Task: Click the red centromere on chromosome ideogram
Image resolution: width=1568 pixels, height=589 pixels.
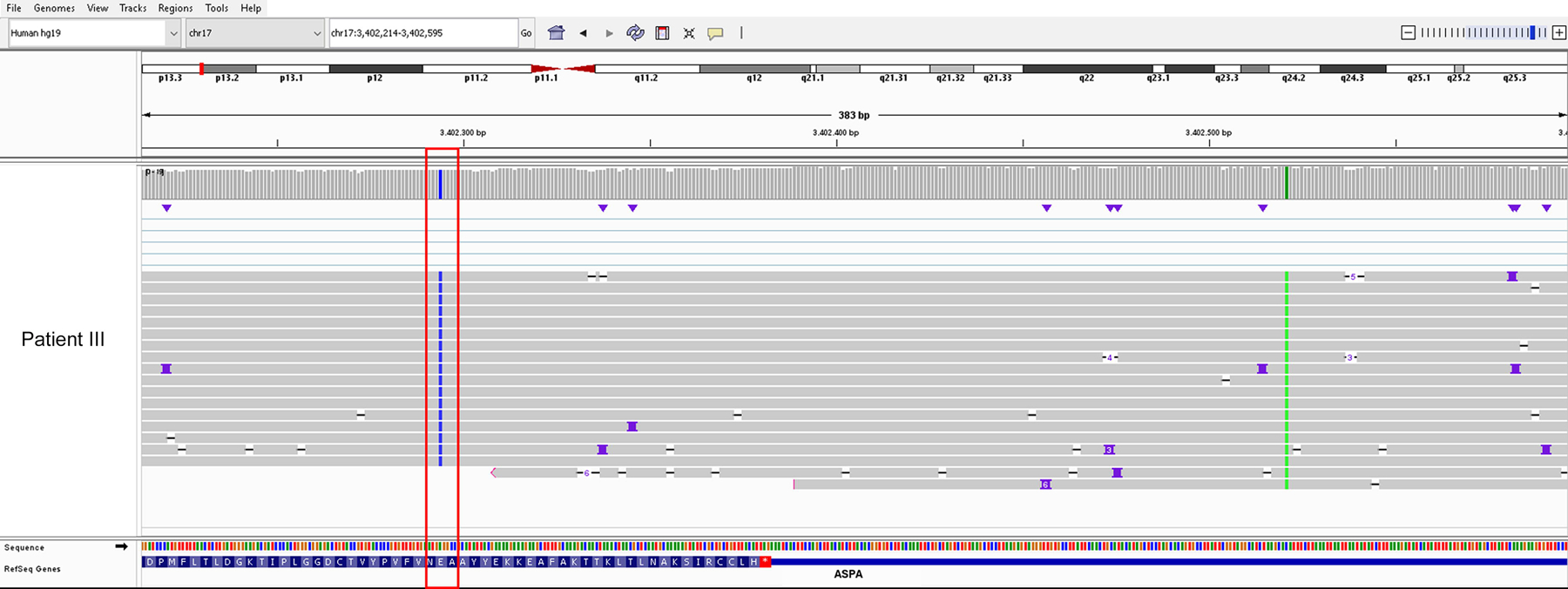Action: (564, 68)
